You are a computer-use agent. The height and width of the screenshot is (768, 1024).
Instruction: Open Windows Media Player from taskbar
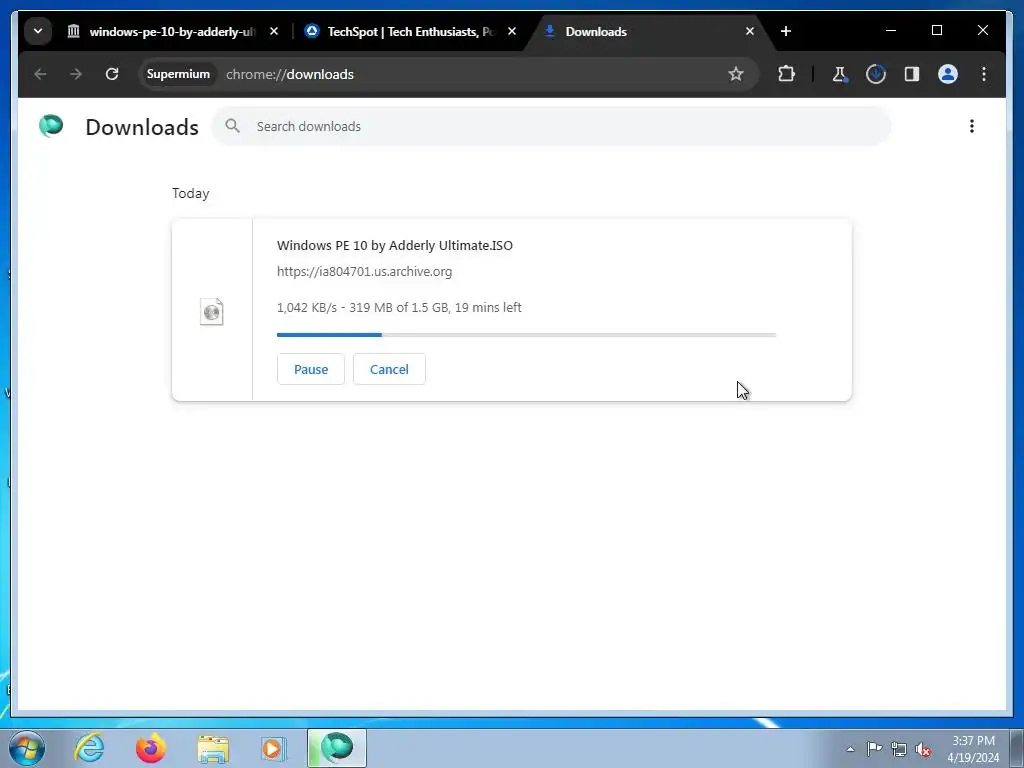[273, 748]
